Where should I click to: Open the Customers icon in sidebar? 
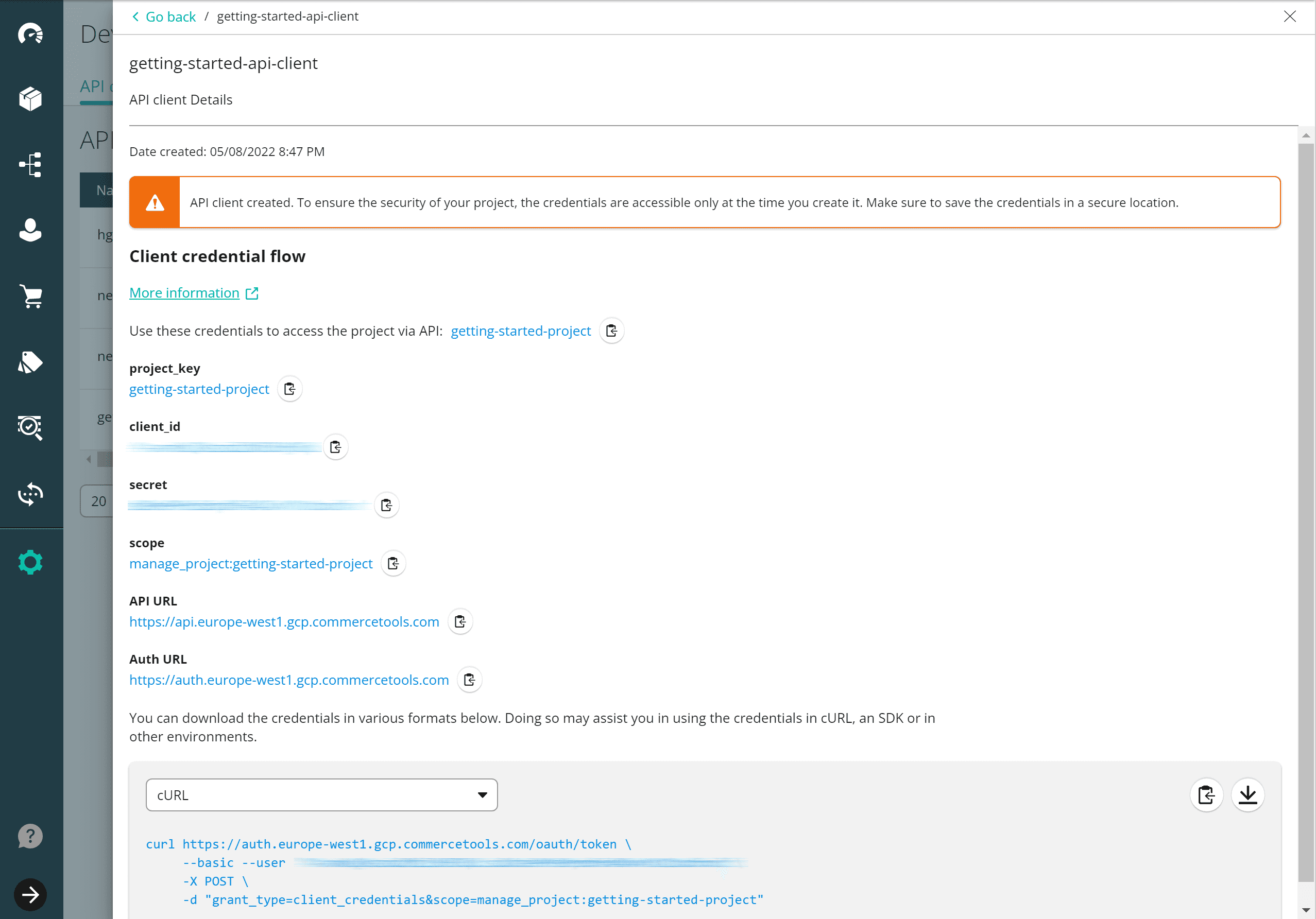pyautogui.click(x=30, y=230)
